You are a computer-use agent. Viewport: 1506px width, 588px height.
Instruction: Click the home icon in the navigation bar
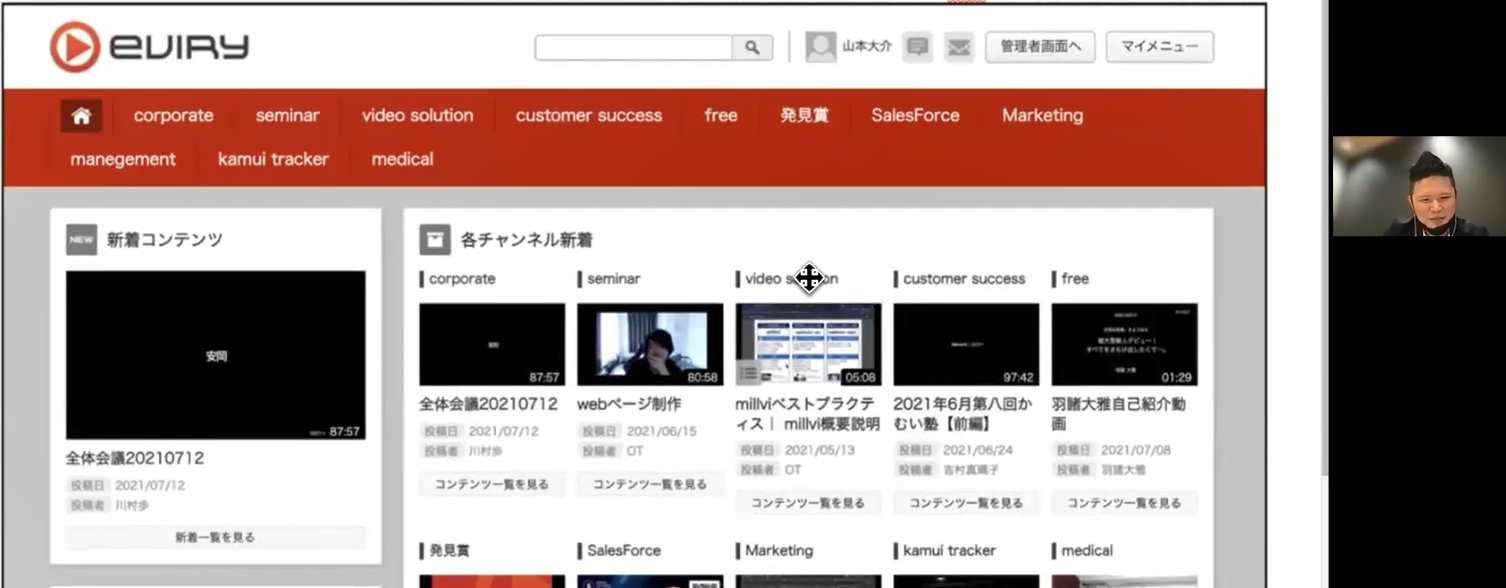point(81,115)
